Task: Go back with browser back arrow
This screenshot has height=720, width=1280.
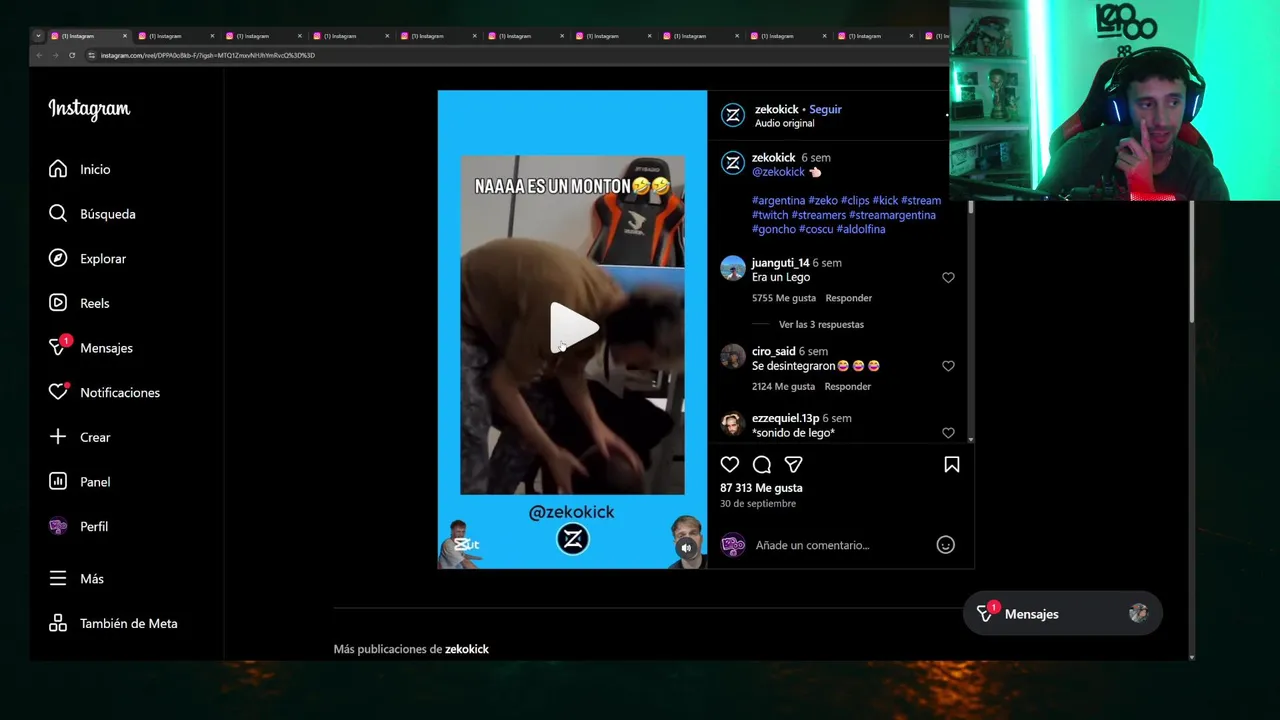Action: tap(39, 55)
